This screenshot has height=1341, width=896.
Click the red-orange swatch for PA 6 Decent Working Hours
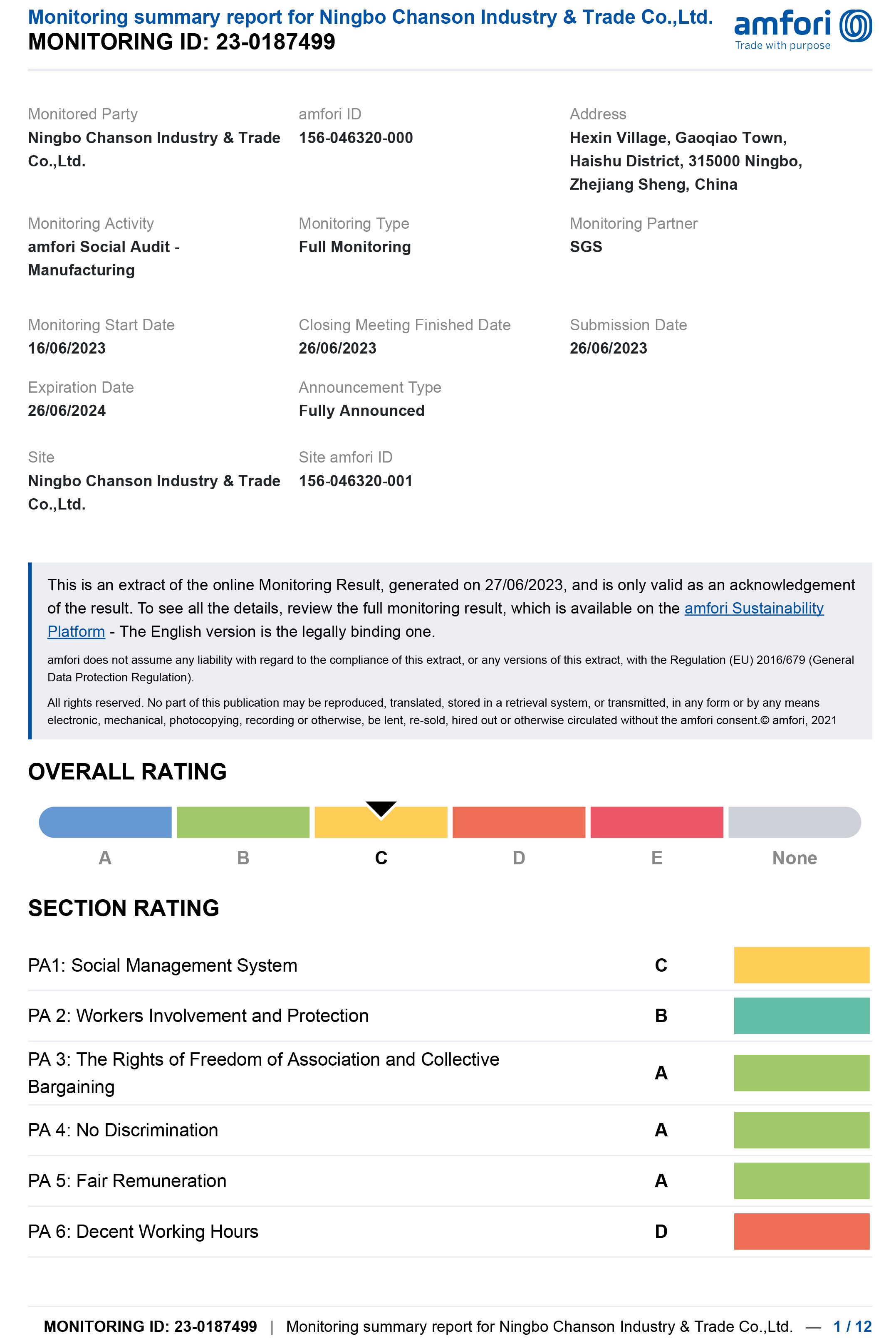pyautogui.click(x=801, y=1231)
